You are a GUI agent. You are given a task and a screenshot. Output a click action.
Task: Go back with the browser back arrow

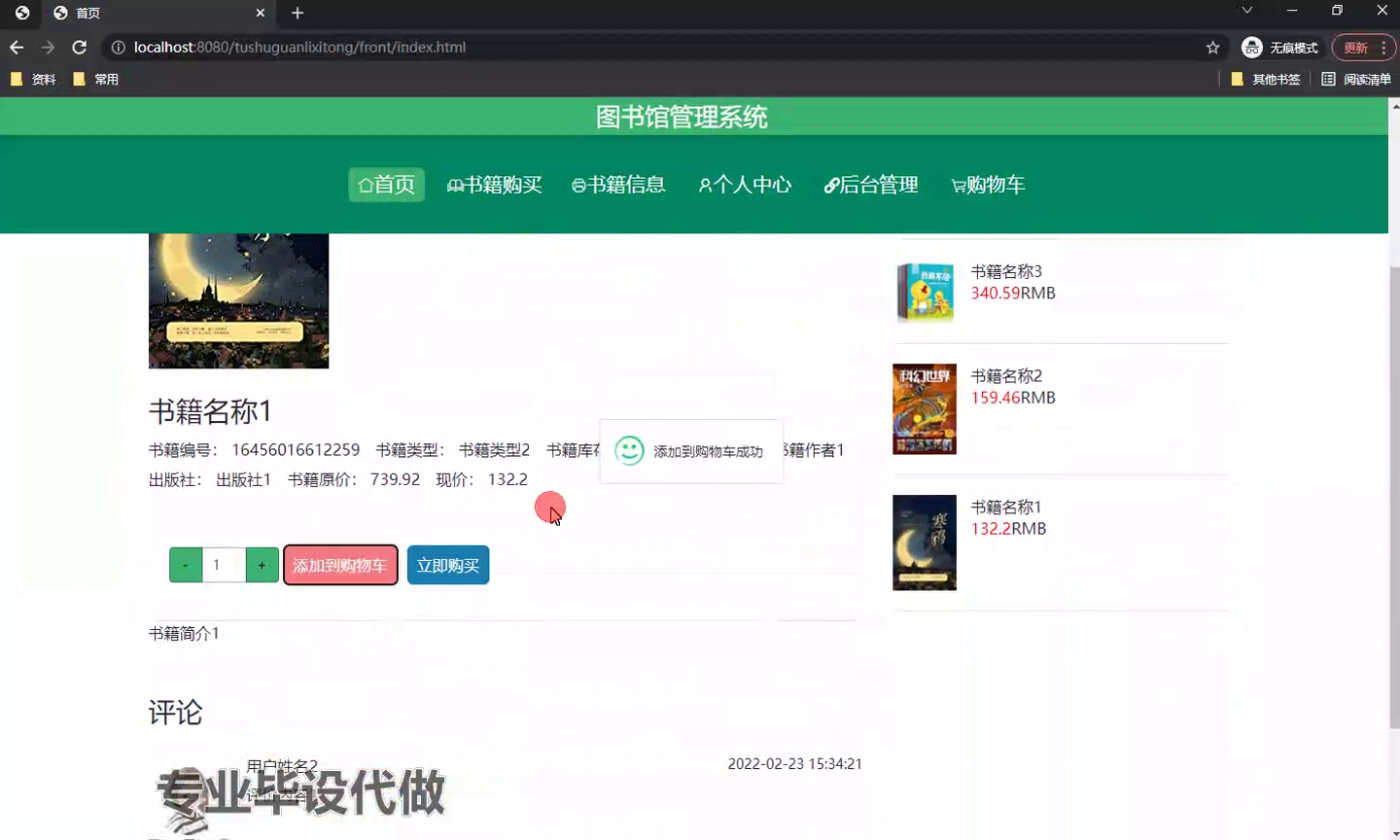(x=17, y=47)
